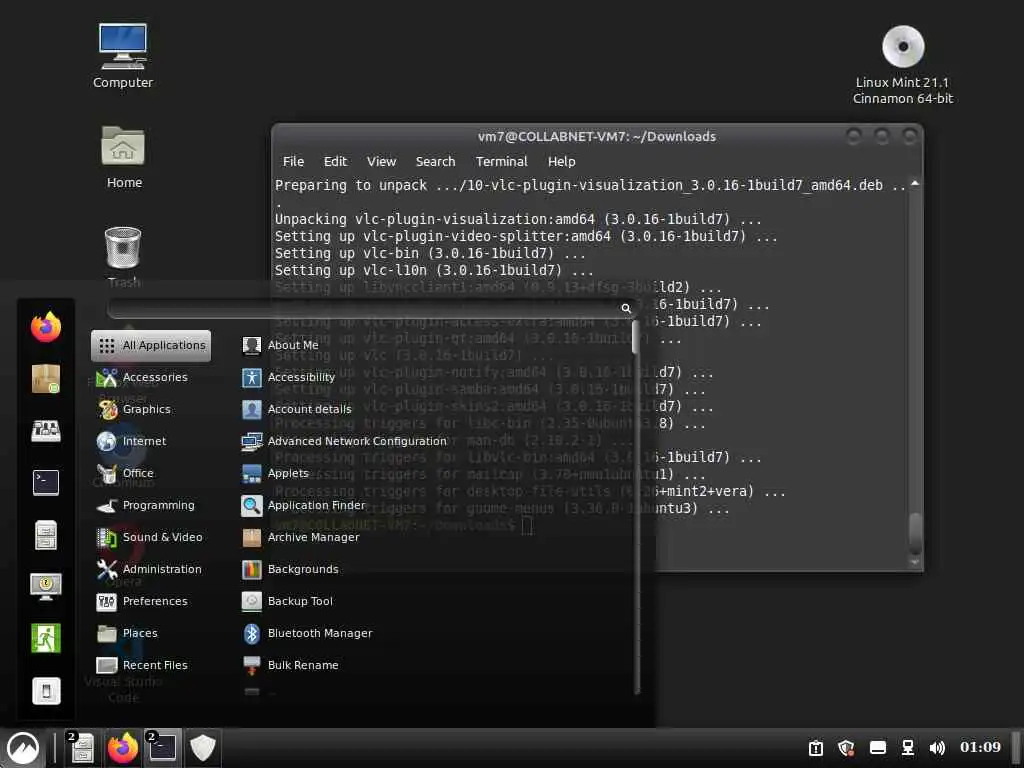Viewport: 1024px width, 768px height.
Task: Select the Places category
Action: point(127,633)
